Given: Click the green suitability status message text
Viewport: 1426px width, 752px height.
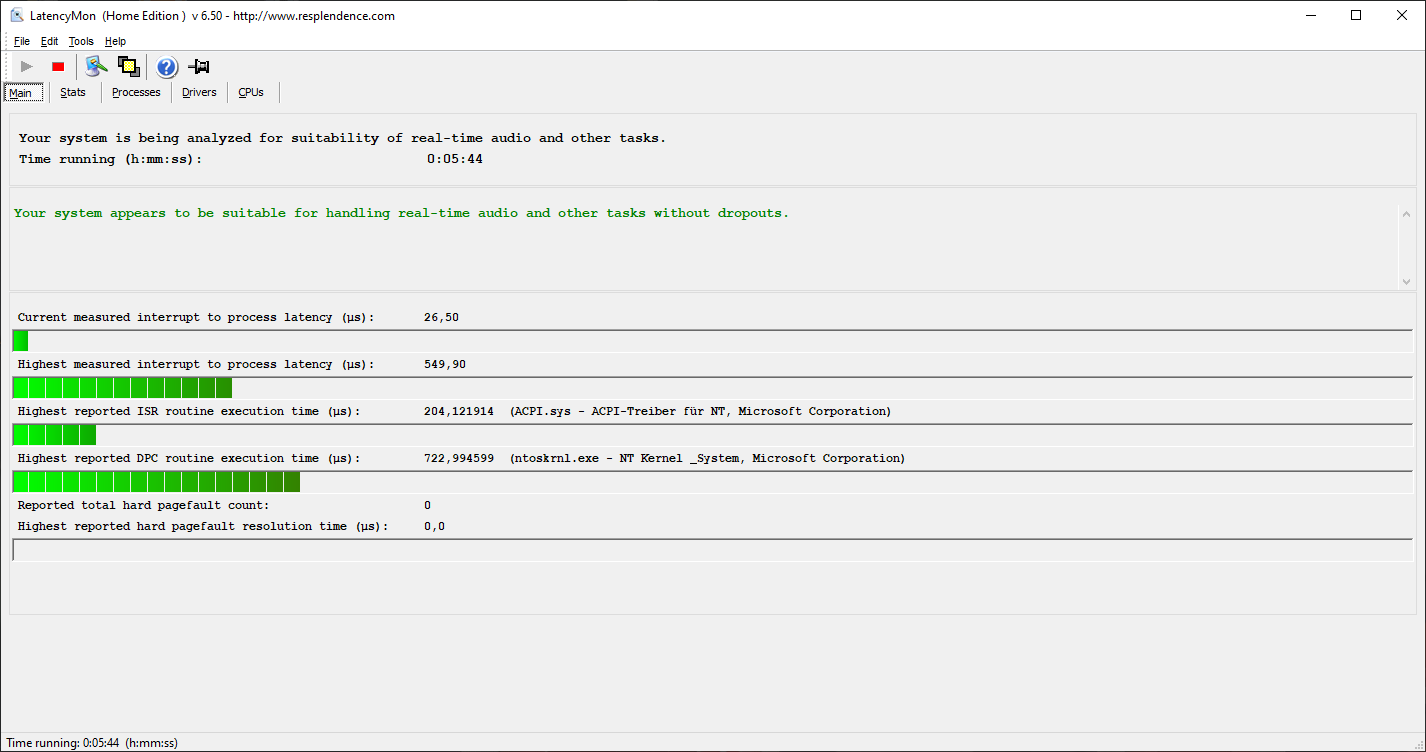Looking at the screenshot, I should 401,213.
